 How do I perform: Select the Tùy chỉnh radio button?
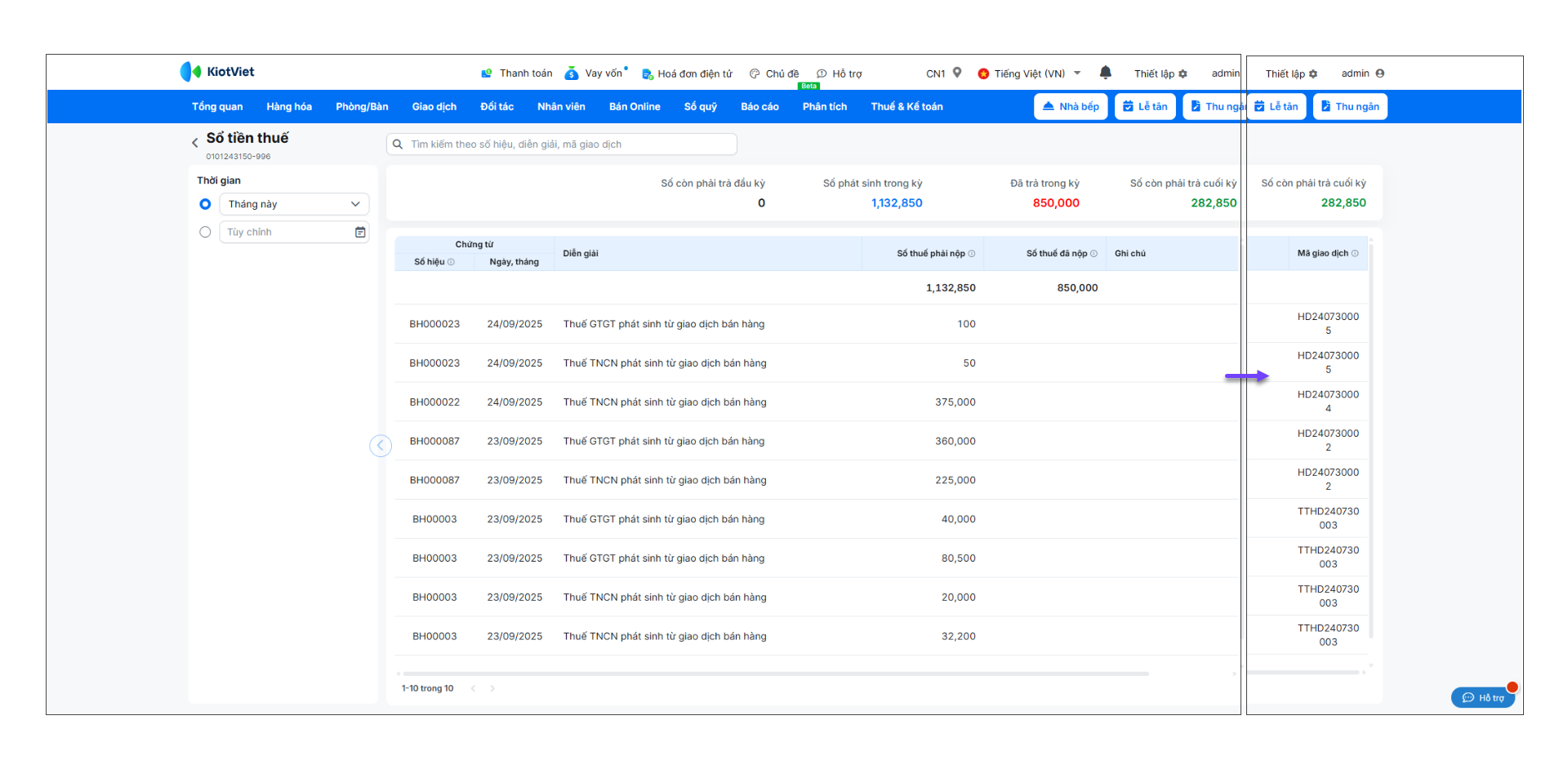(x=205, y=233)
